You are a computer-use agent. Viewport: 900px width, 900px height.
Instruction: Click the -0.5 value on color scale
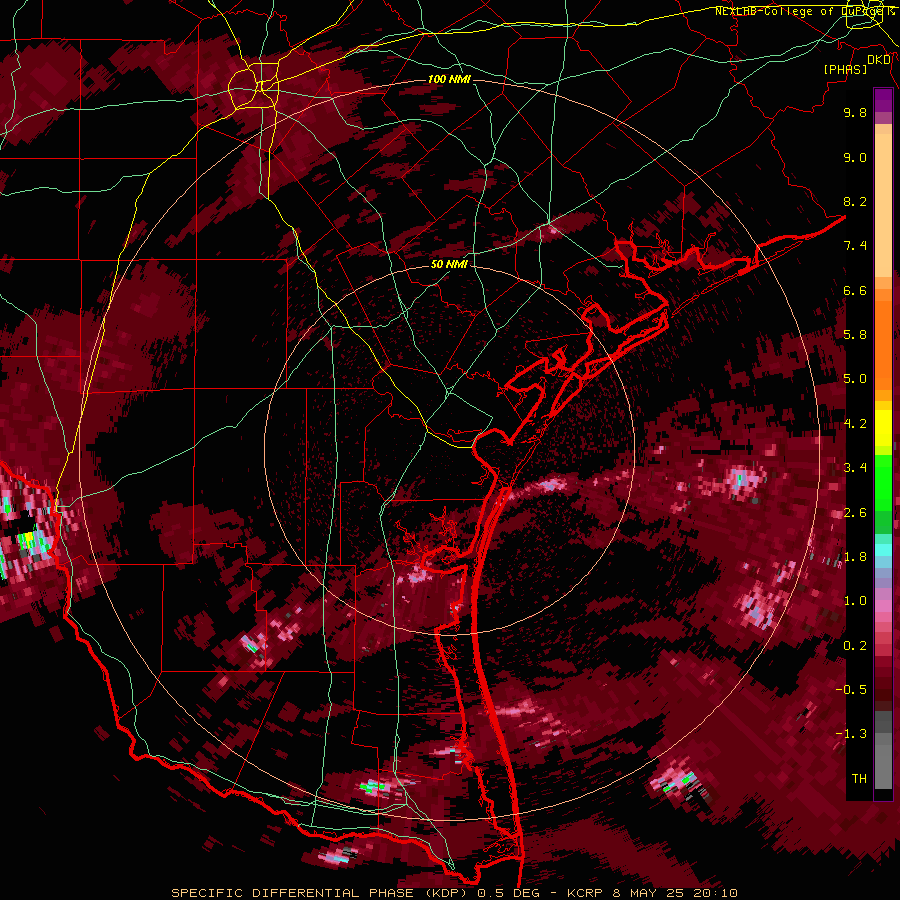(851, 690)
